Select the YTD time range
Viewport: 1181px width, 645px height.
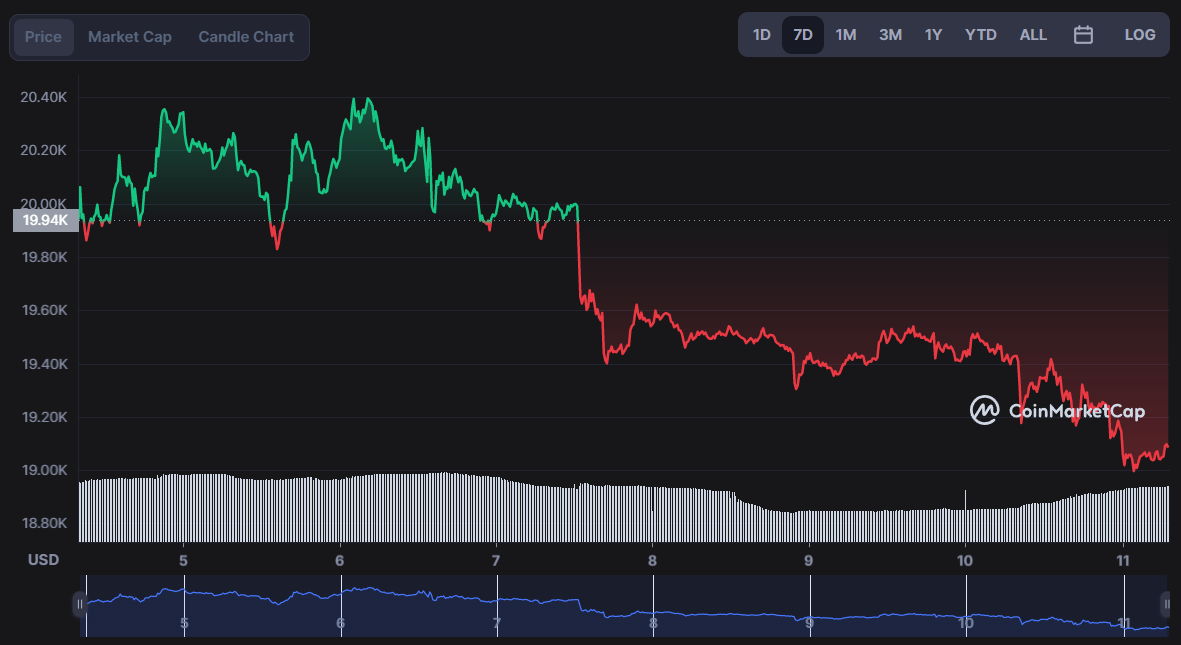coord(981,35)
